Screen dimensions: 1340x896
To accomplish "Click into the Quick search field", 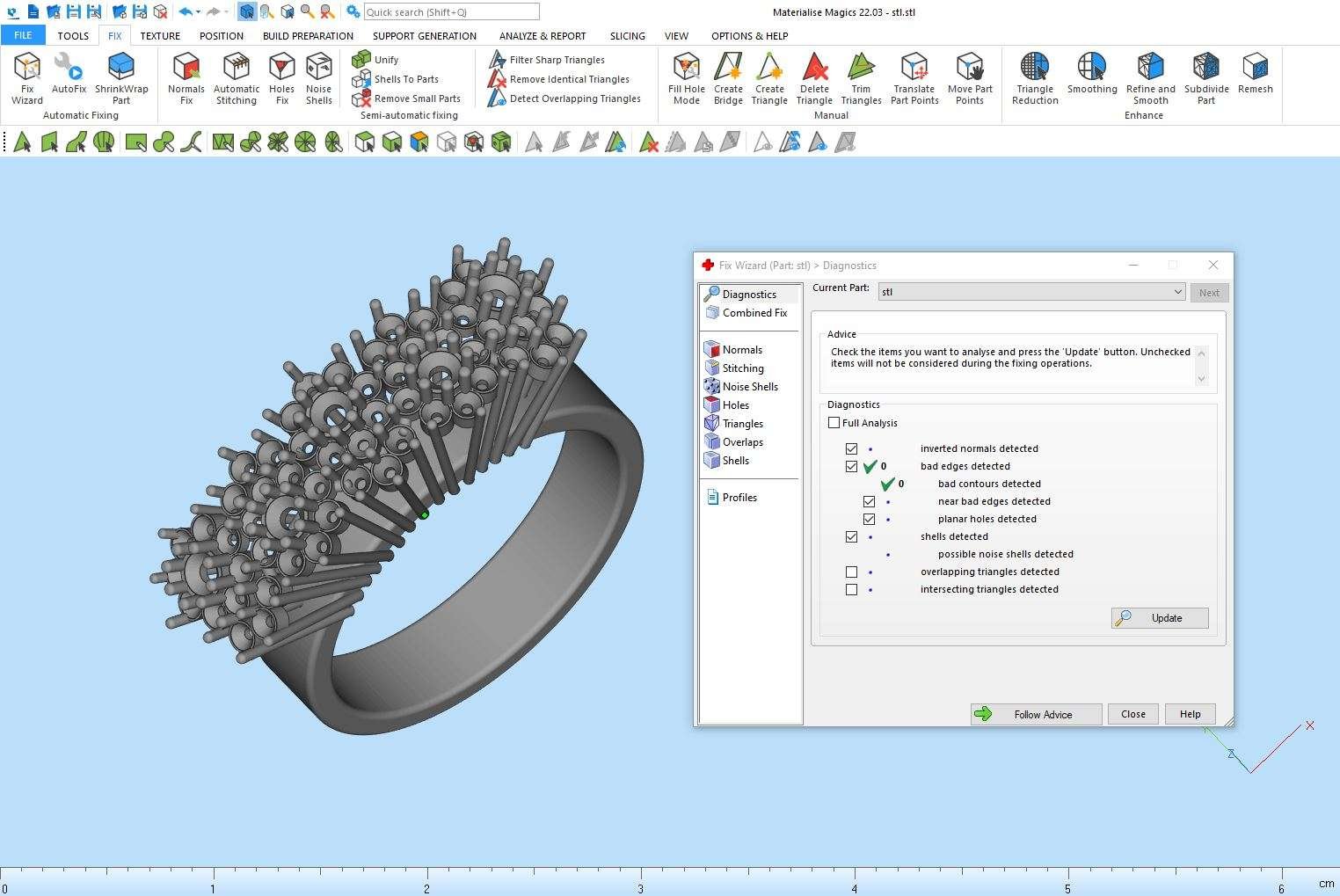I will click(x=450, y=12).
